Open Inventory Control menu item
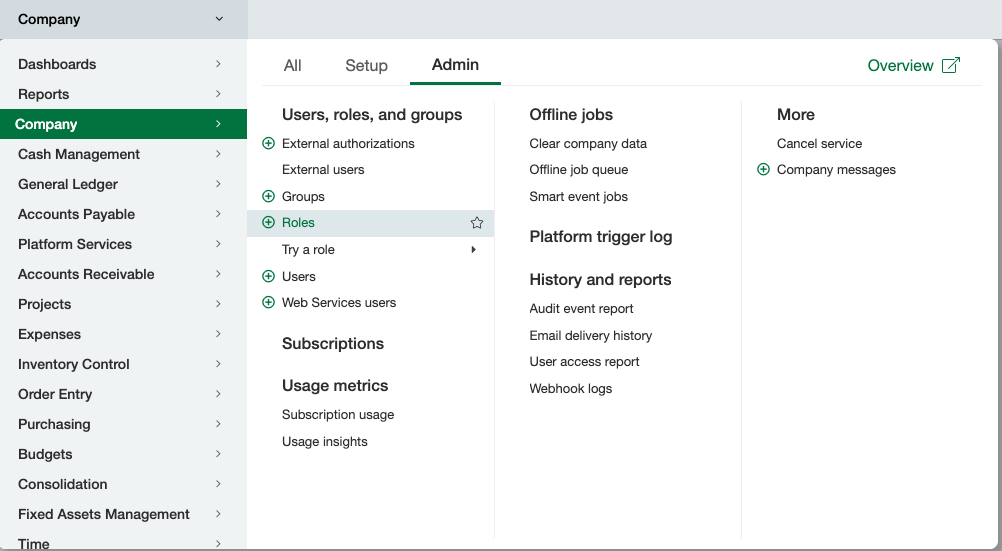1002x551 pixels. click(x=123, y=364)
